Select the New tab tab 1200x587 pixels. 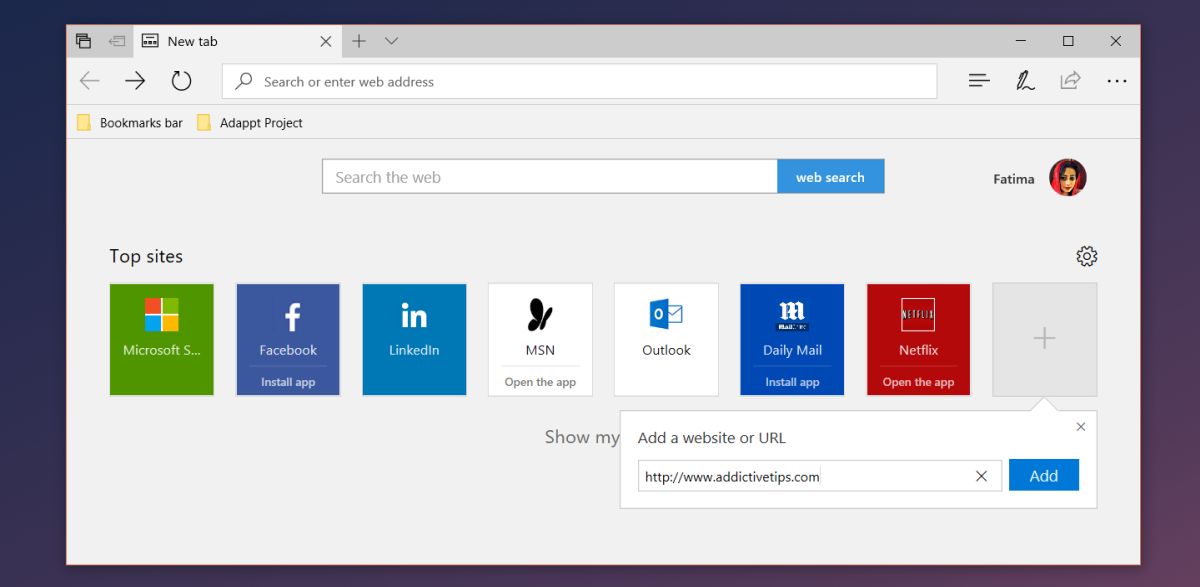tap(237, 41)
